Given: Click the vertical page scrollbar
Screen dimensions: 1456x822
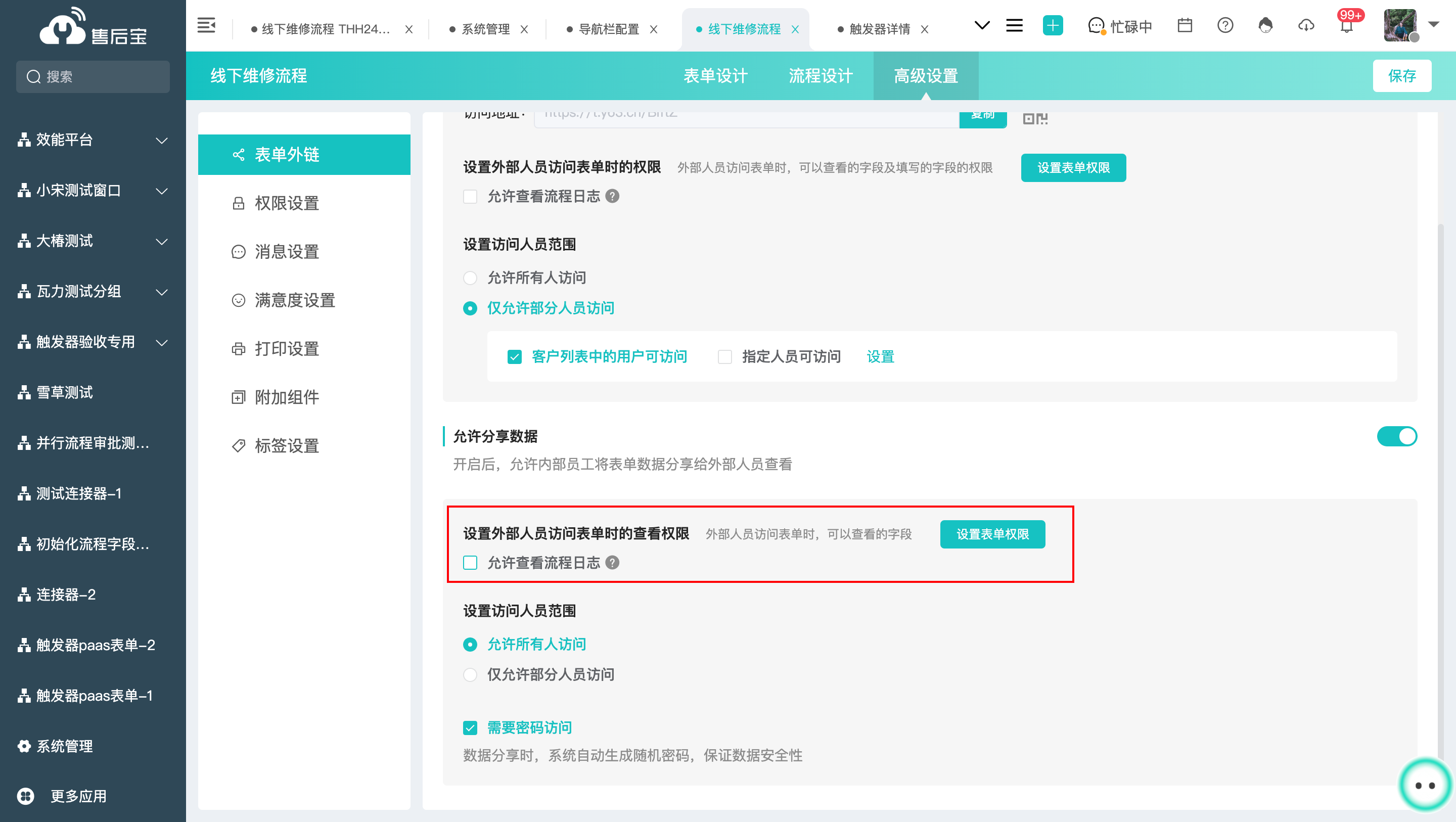Looking at the screenshot, I should 1441,492.
